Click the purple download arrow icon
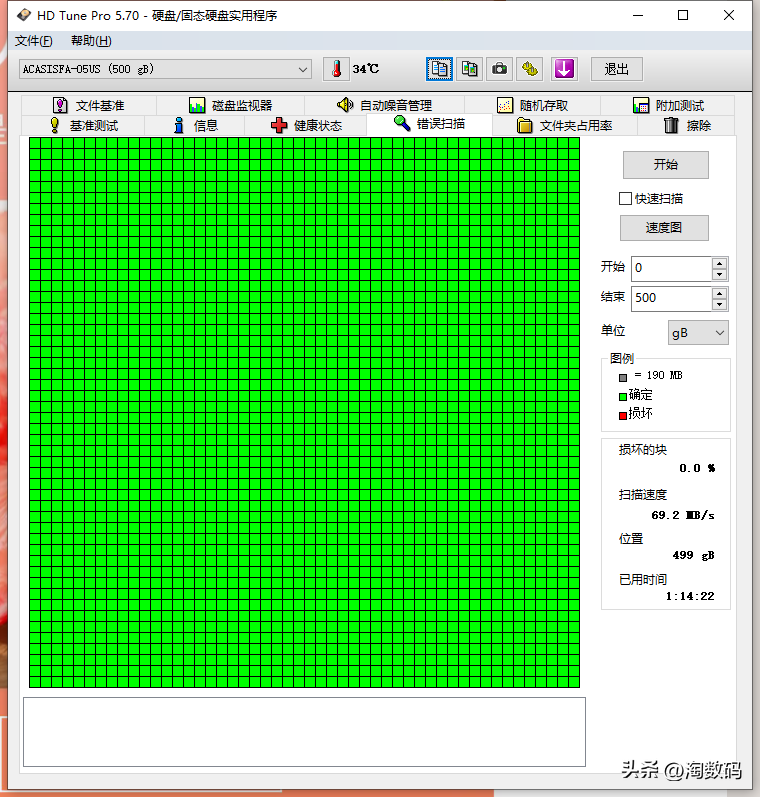 pyautogui.click(x=564, y=69)
